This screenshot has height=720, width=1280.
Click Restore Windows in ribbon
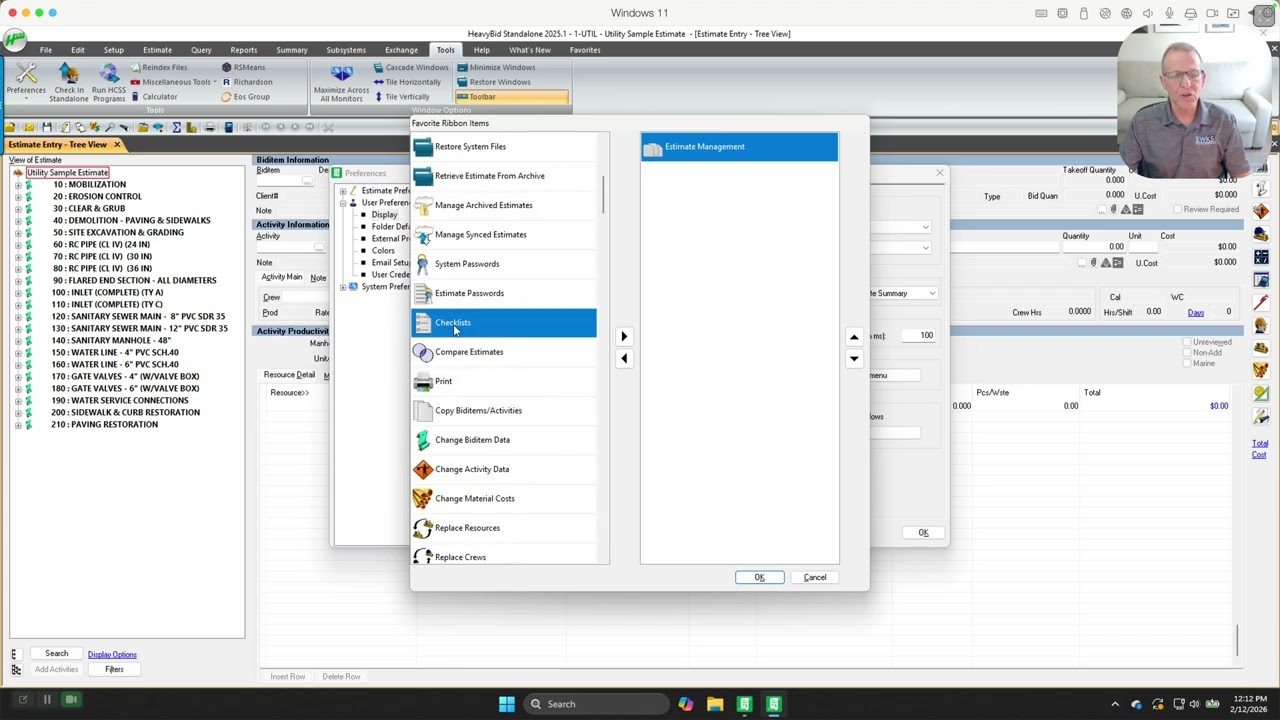494,82
